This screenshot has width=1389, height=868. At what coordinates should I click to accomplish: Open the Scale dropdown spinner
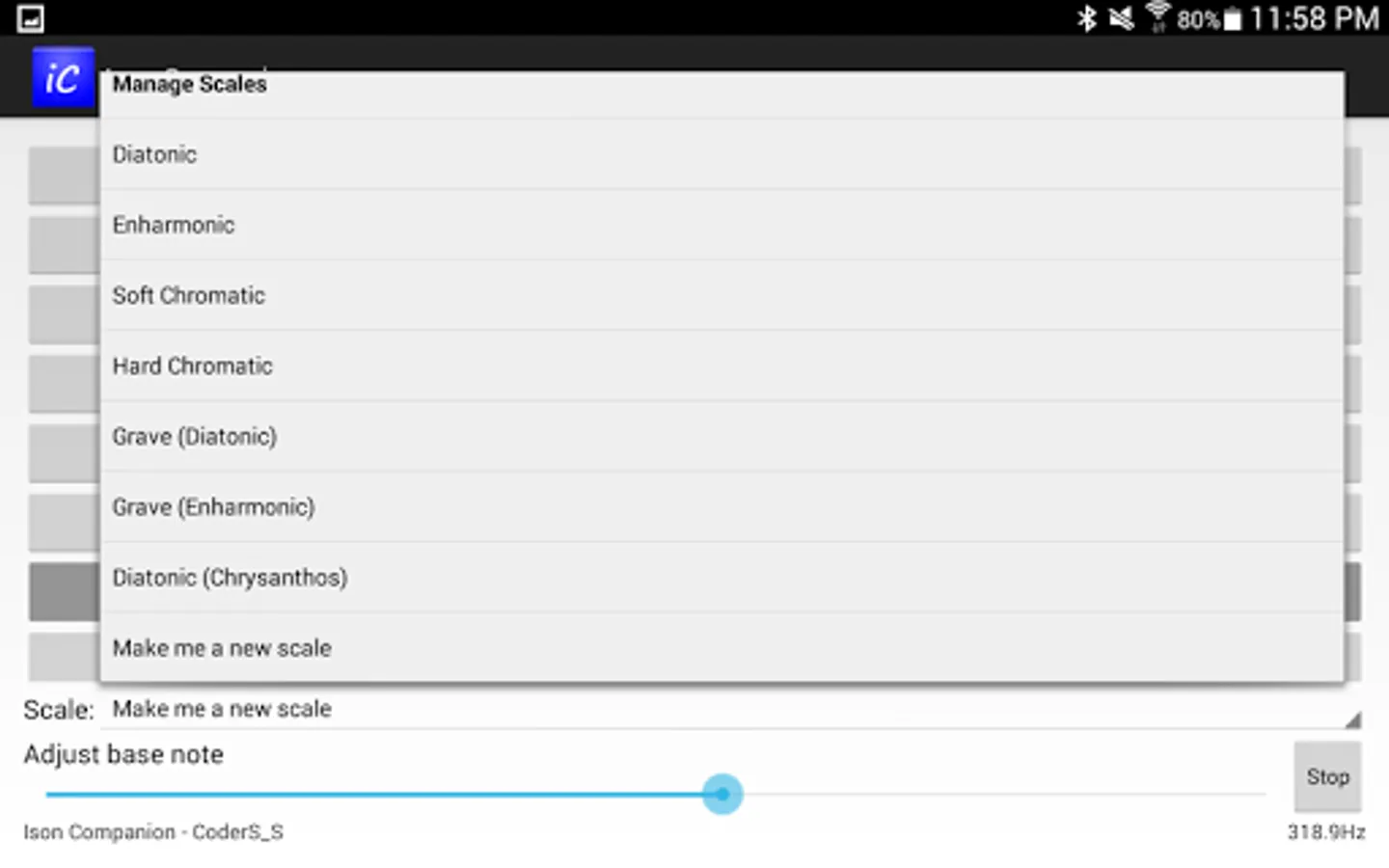pyautogui.click(x=731, y=709)
